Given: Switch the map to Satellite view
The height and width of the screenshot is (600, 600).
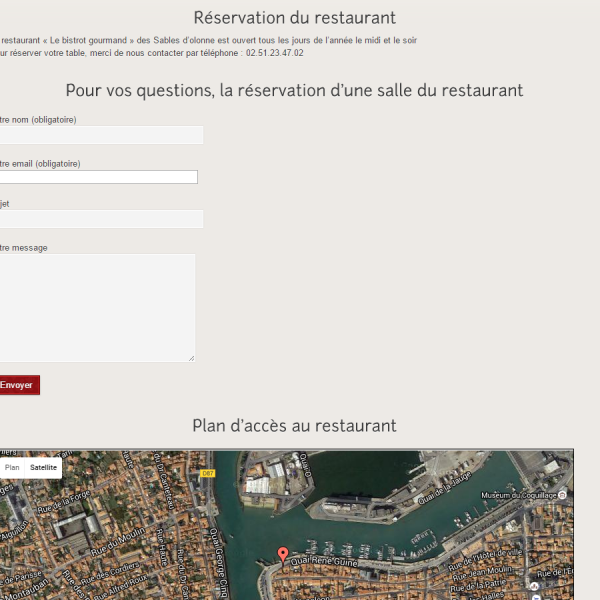Looking at the screenshot, I should pos(43,467).
